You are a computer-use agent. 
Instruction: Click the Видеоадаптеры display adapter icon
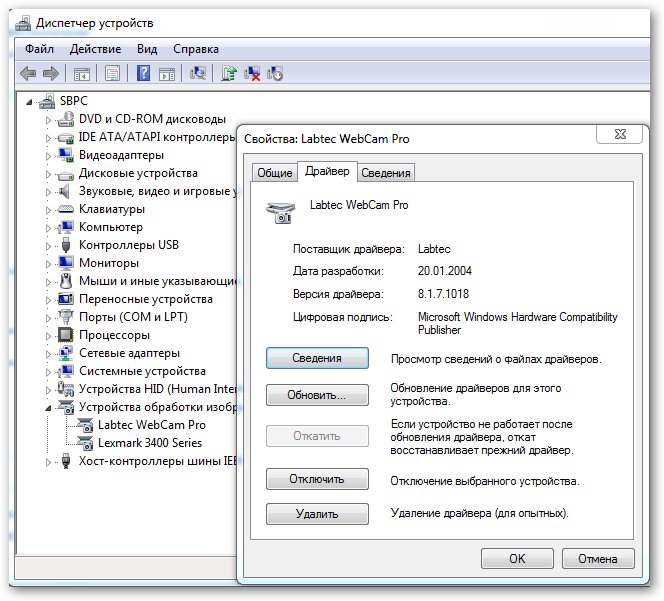tap(66, 155)
